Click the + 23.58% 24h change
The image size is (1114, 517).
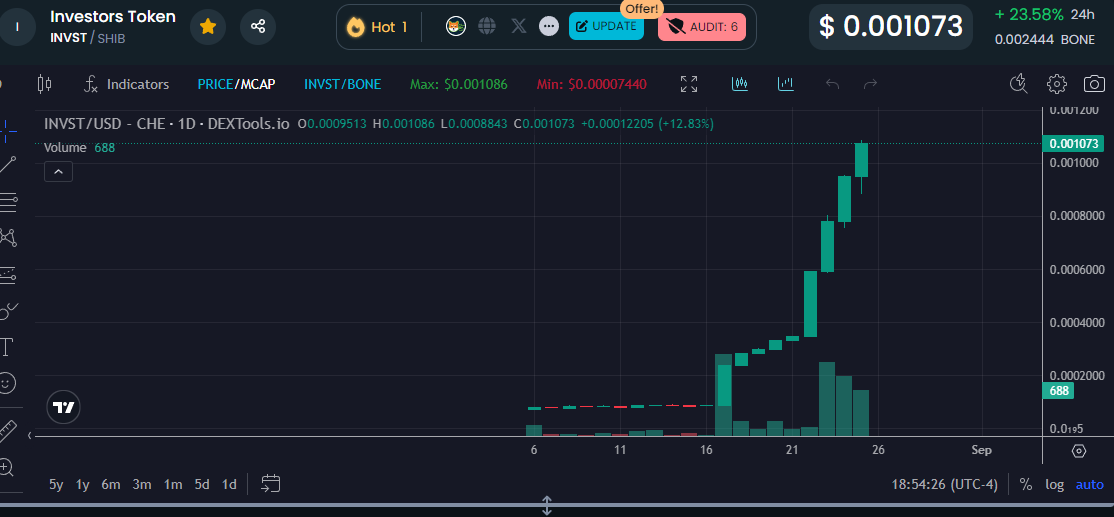pyautogui.click(x=1044, y=14)
